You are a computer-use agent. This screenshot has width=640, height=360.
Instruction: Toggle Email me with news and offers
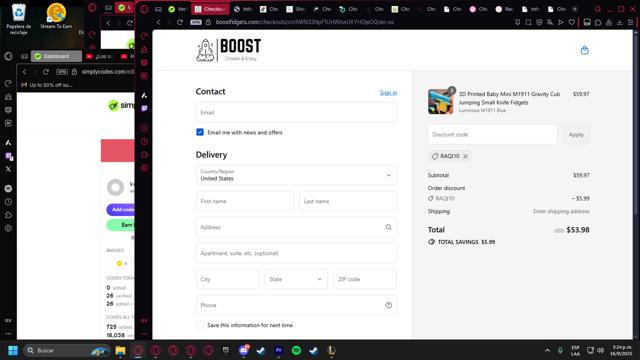tap(200, 132)
